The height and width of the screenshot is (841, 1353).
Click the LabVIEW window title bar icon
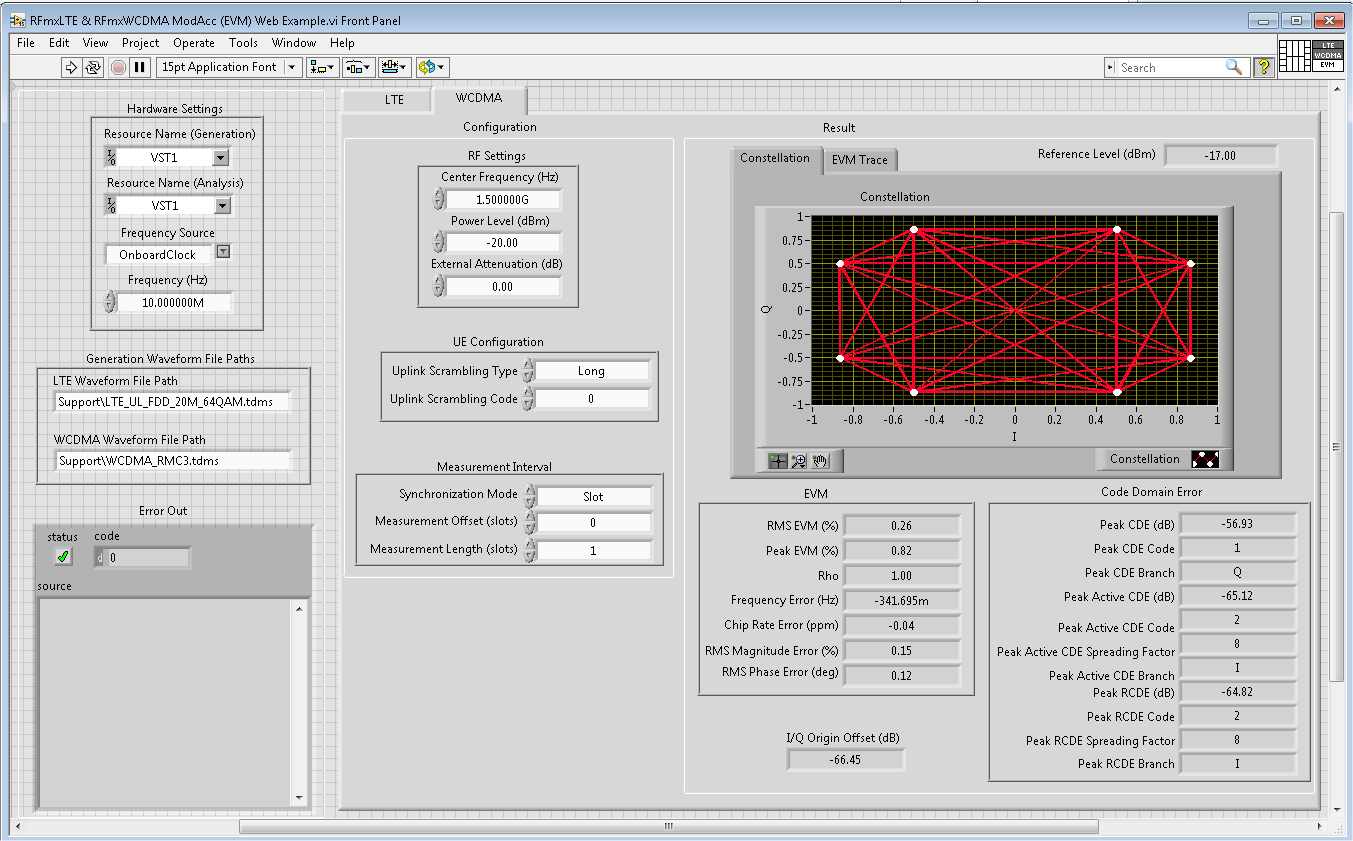[18, 19]
